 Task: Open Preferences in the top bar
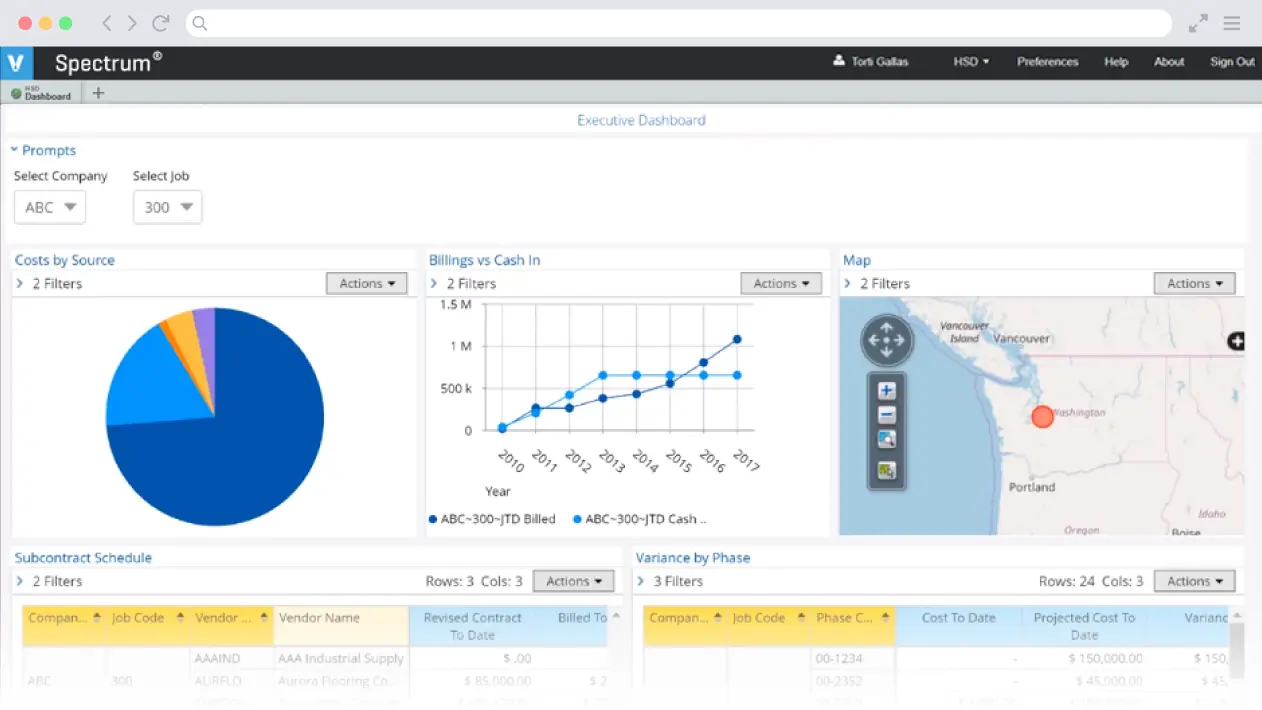pos(1048,61)
